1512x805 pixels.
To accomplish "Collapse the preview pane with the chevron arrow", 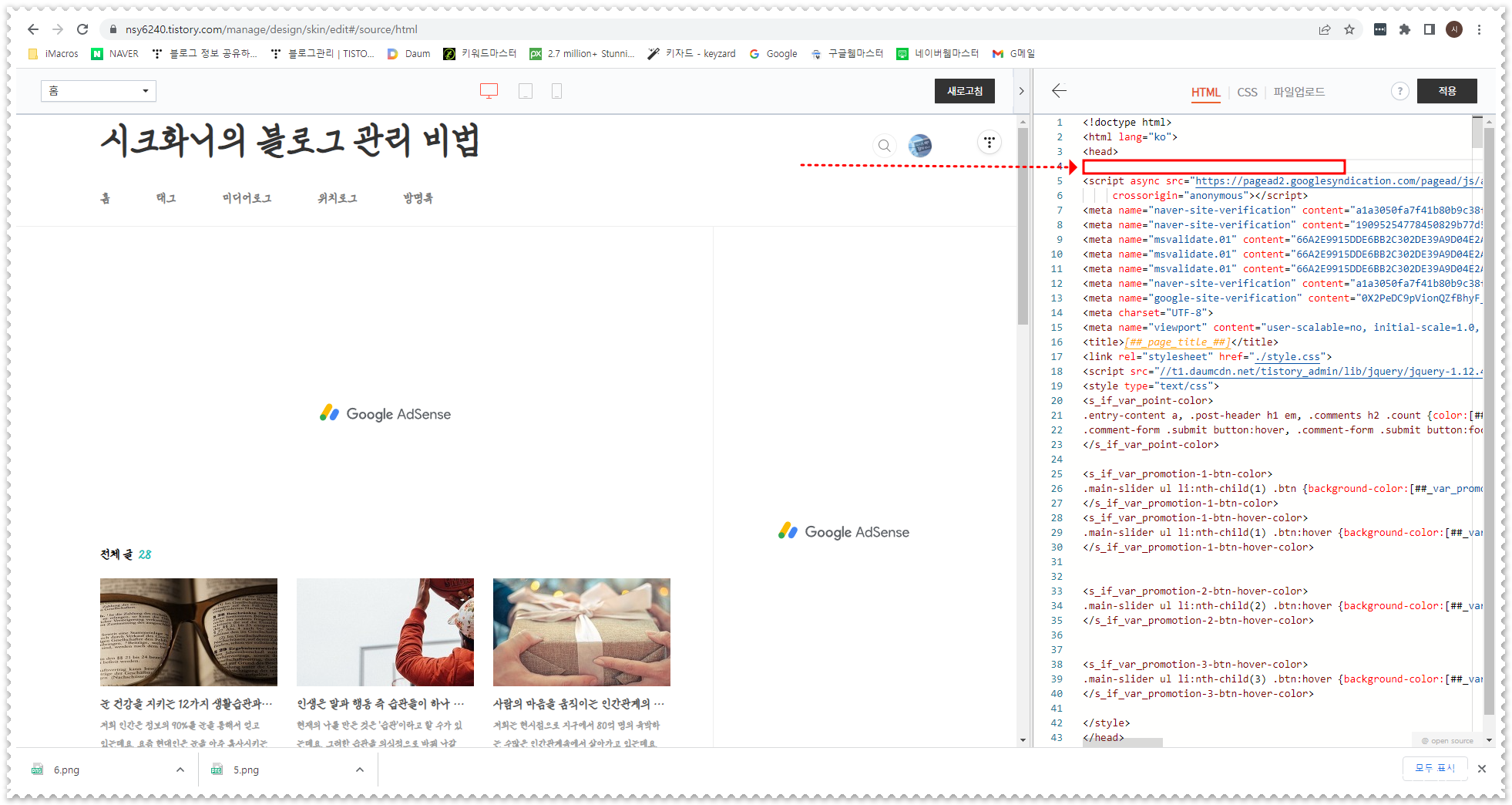I will (x=1021, y=91).
